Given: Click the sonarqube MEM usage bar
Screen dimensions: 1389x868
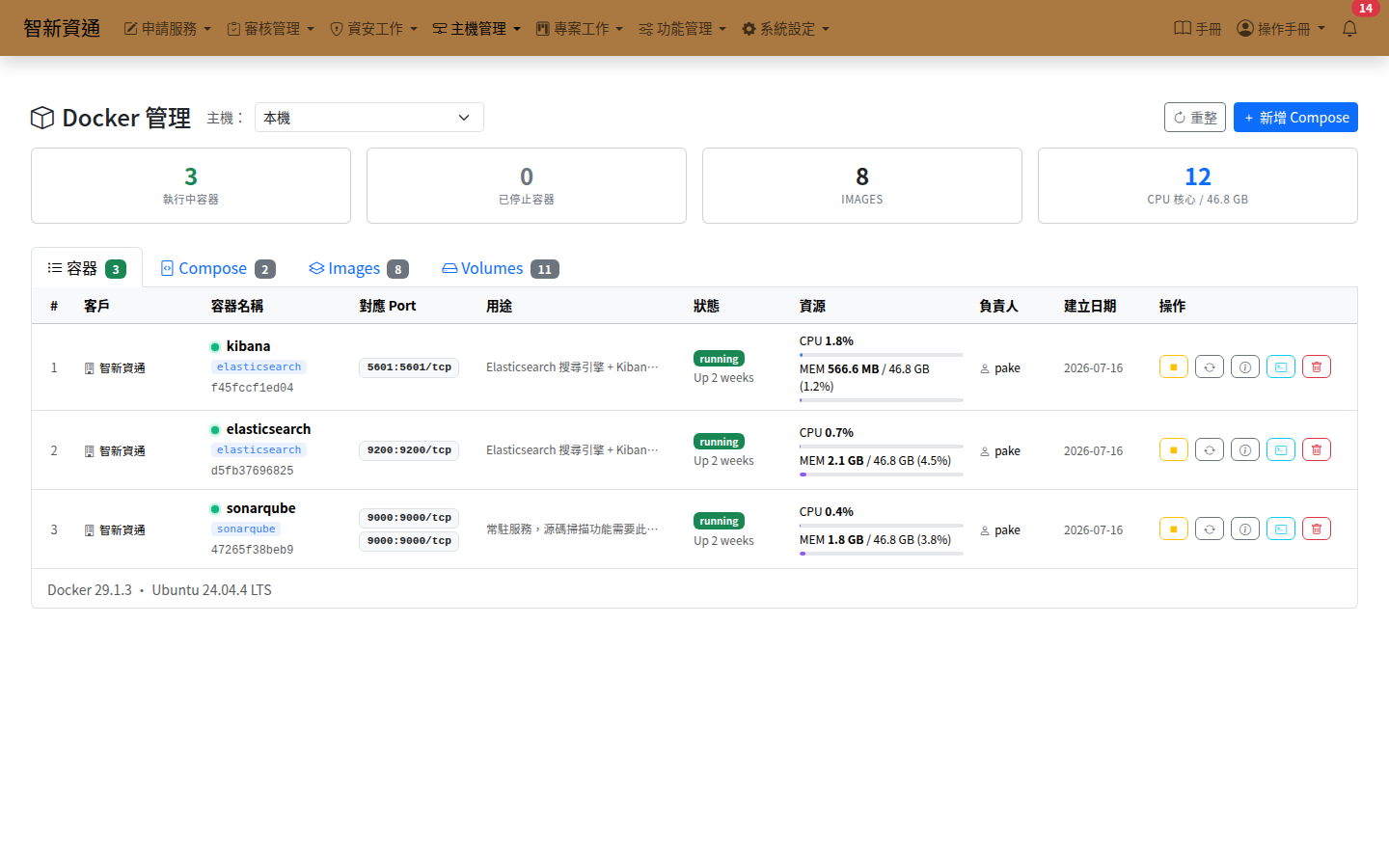Looking at the screenshot, I should 882,554.
